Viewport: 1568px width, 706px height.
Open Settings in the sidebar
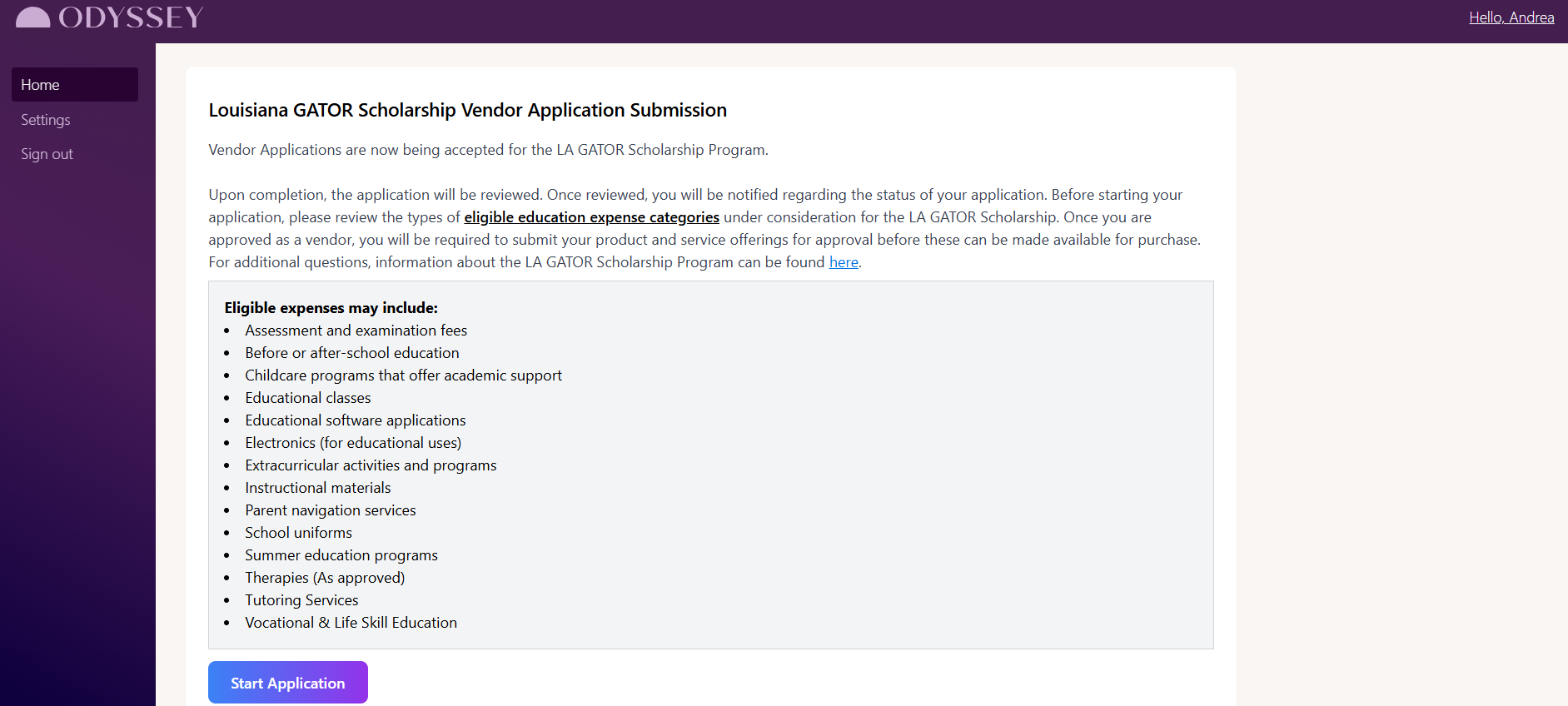(x=46, y=120)
